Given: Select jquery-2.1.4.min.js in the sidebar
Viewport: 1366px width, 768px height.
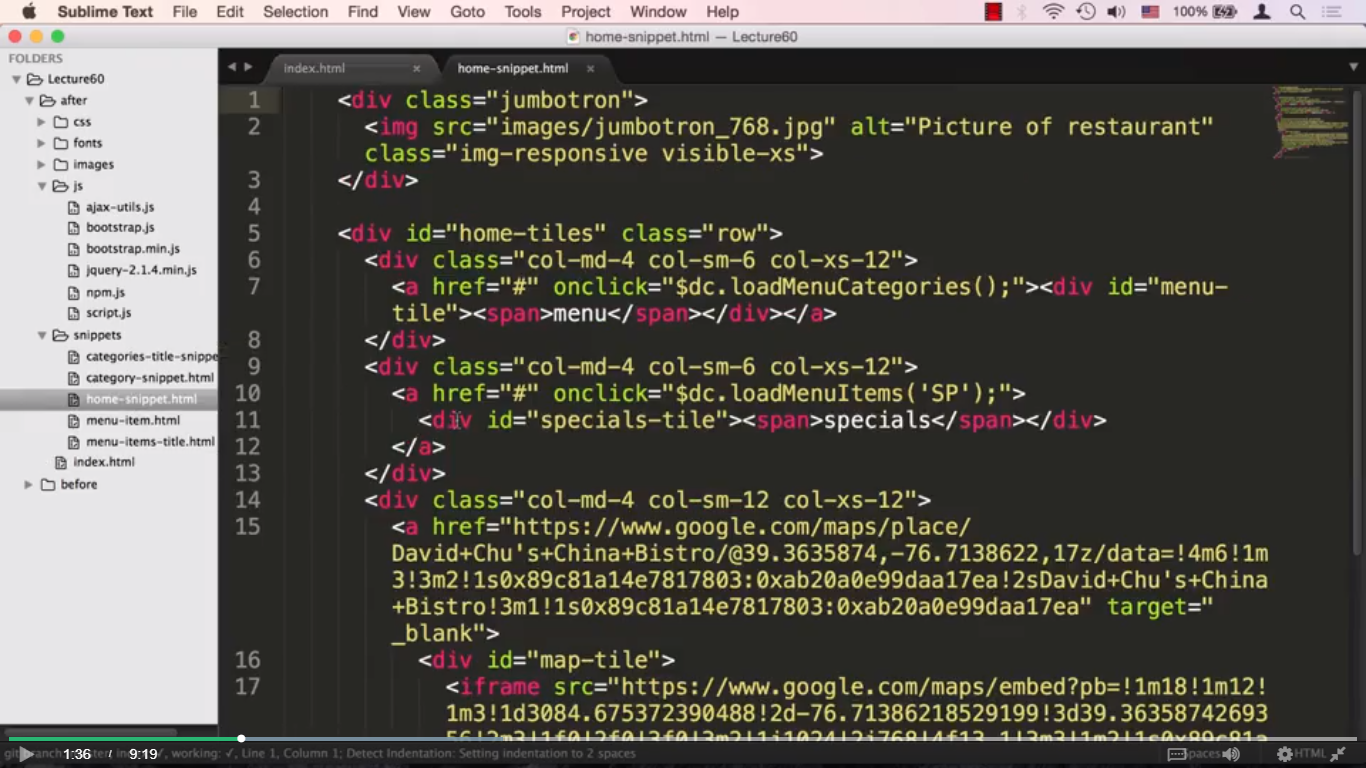Looking at the screenshot, I should [x=141, y=270].
